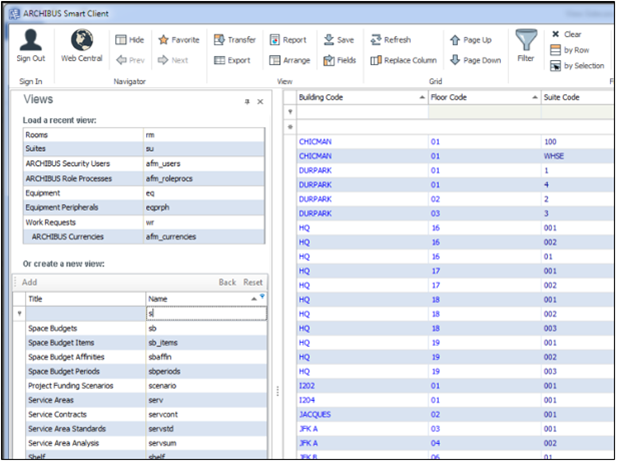This screenshot has height=461, width=618.
Task: Filter by Selection
Action: point(577,66)
